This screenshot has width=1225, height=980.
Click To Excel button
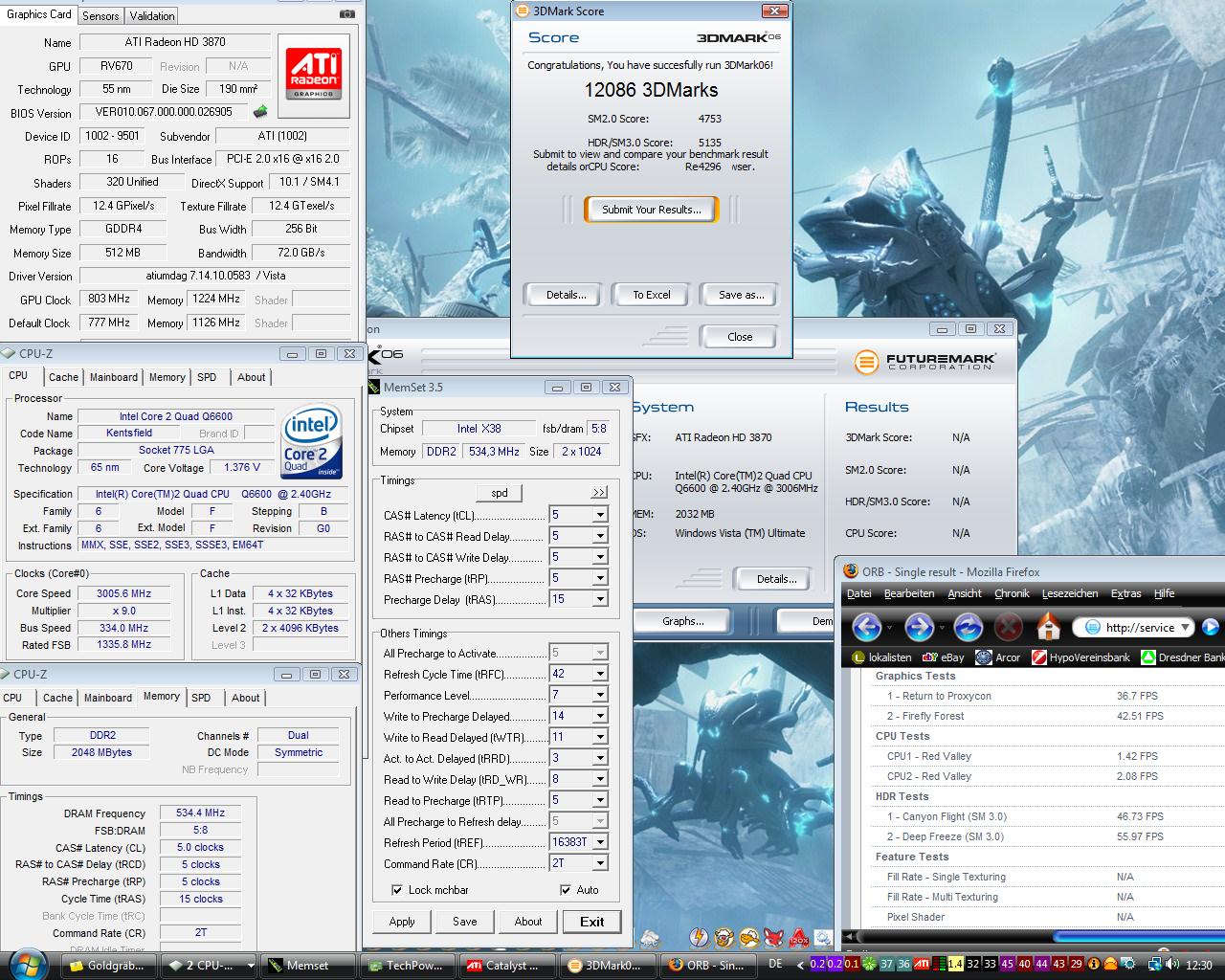tap(652, 295)
